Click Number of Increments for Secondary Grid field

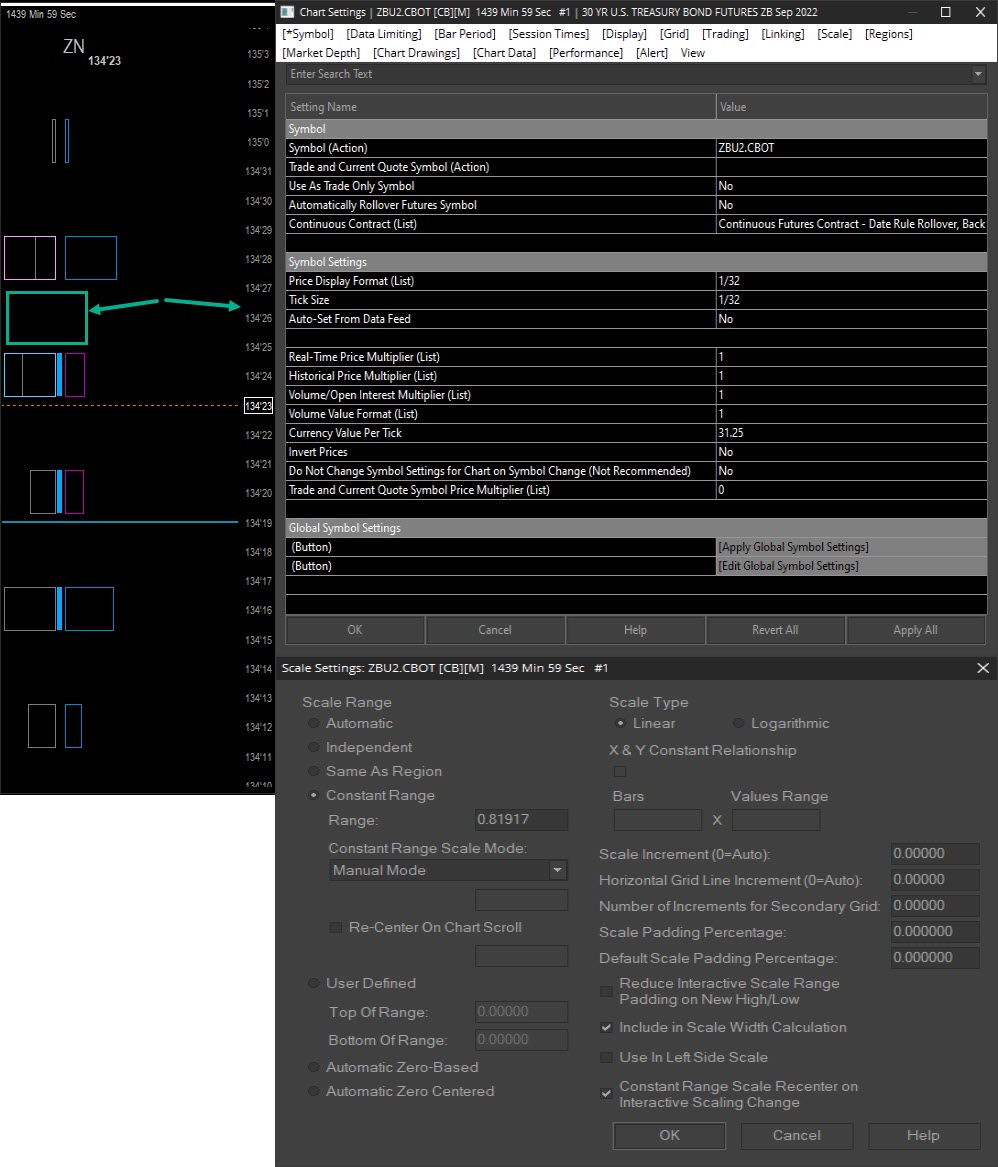935,906
